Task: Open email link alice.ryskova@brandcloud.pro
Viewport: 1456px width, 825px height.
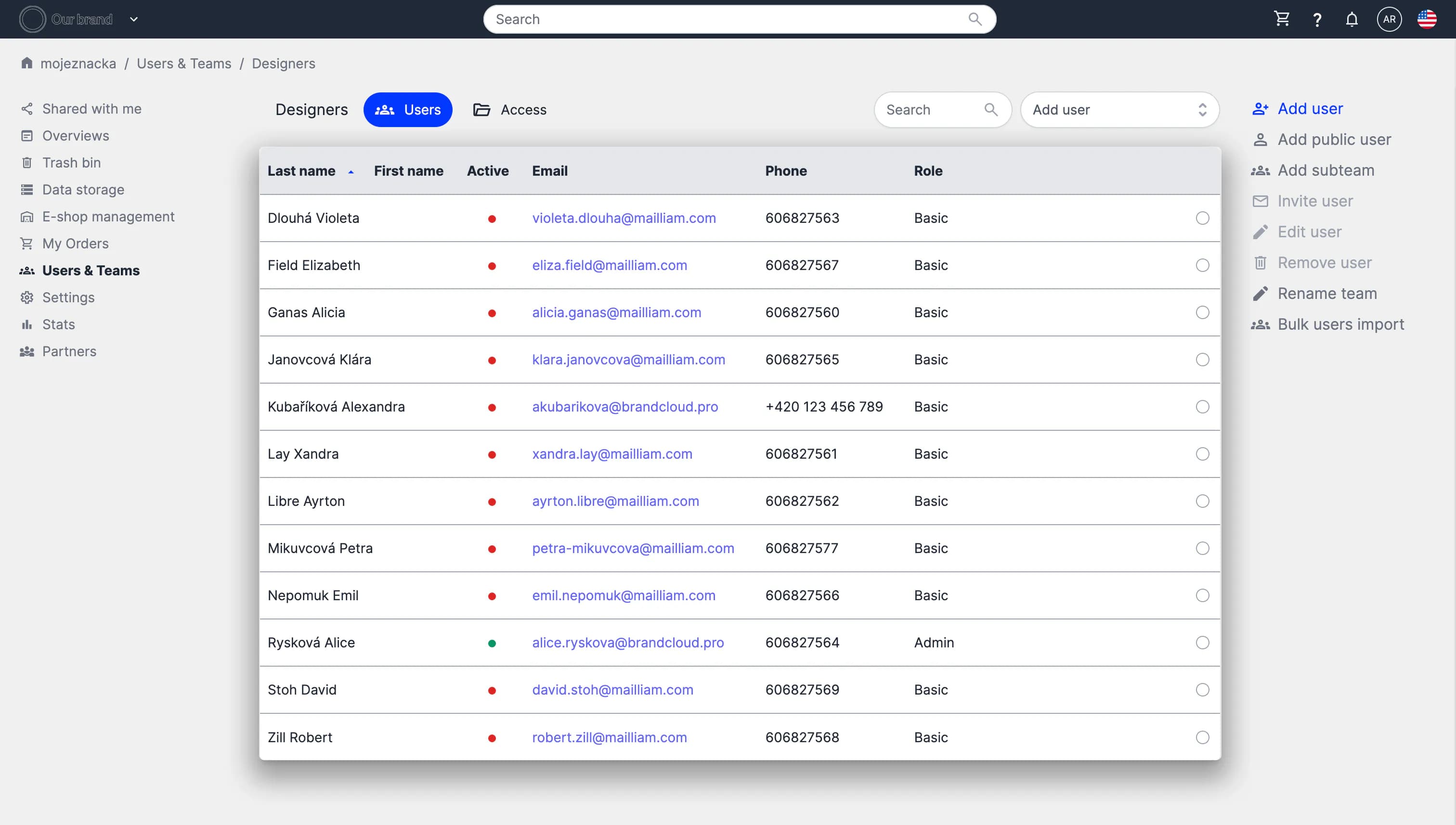Action: click(x=627, y=643)
